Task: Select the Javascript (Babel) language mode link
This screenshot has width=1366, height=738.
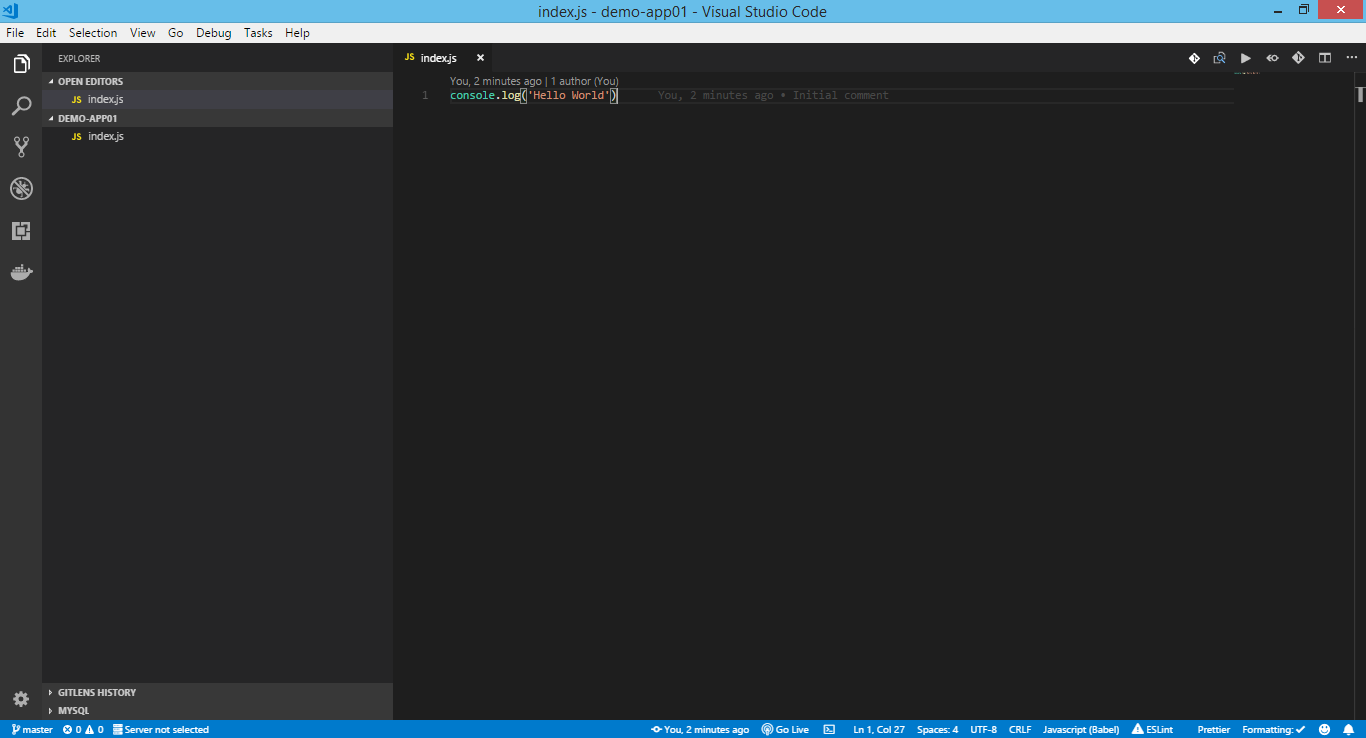Action: click(1081, 729)
